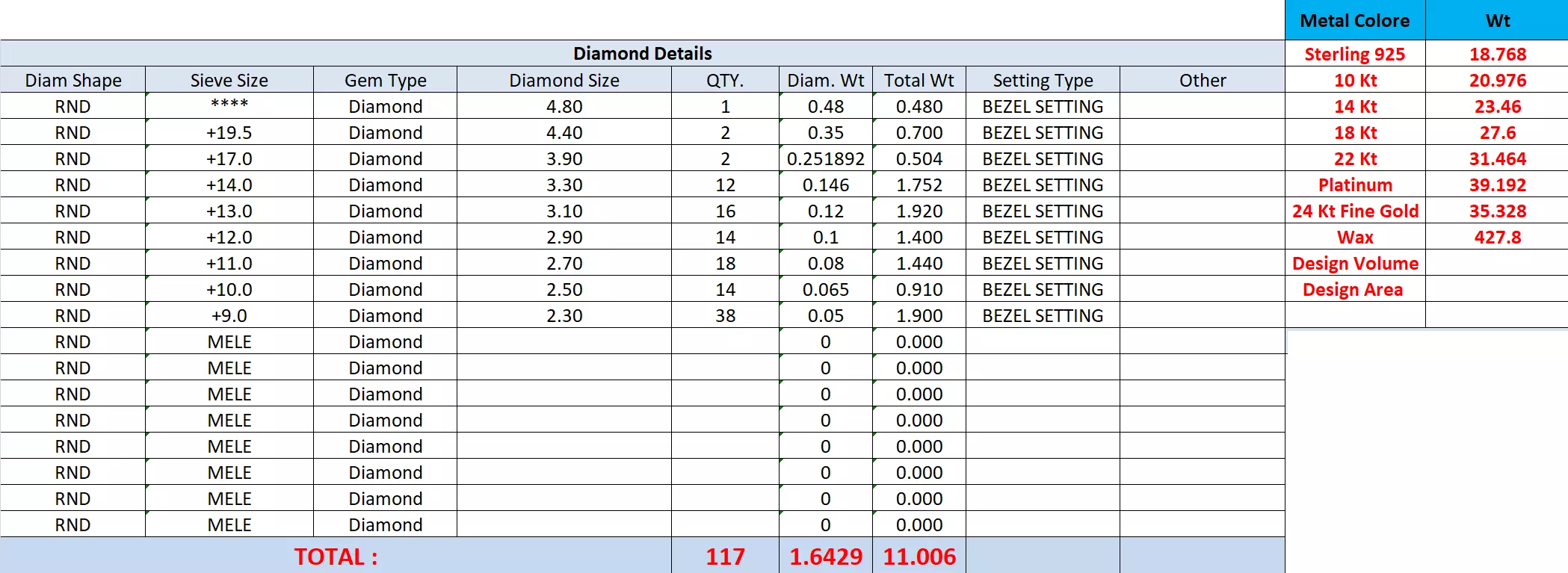Click the quantity cell showing "38"

click(x=725, y=315)
